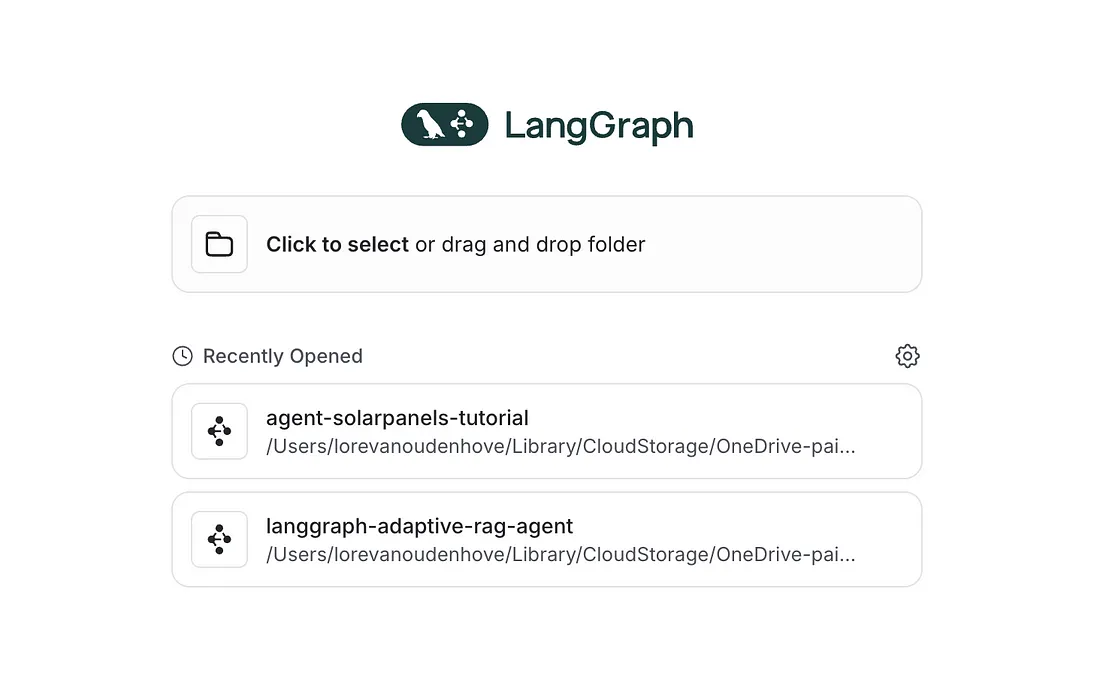1100x679 pixels.
Task: Open the langgraph-adaptive-rag-agent project
Action: pos(546,539)
